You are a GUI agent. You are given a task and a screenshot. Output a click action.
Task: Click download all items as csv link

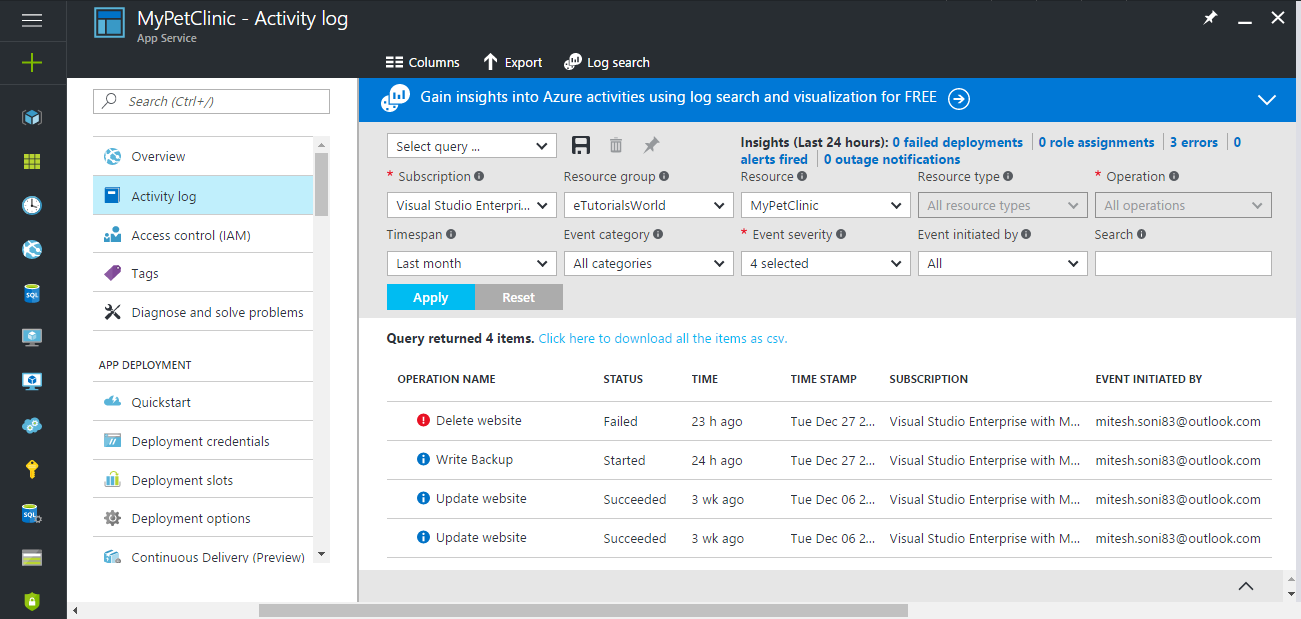[x=663, y=338]
